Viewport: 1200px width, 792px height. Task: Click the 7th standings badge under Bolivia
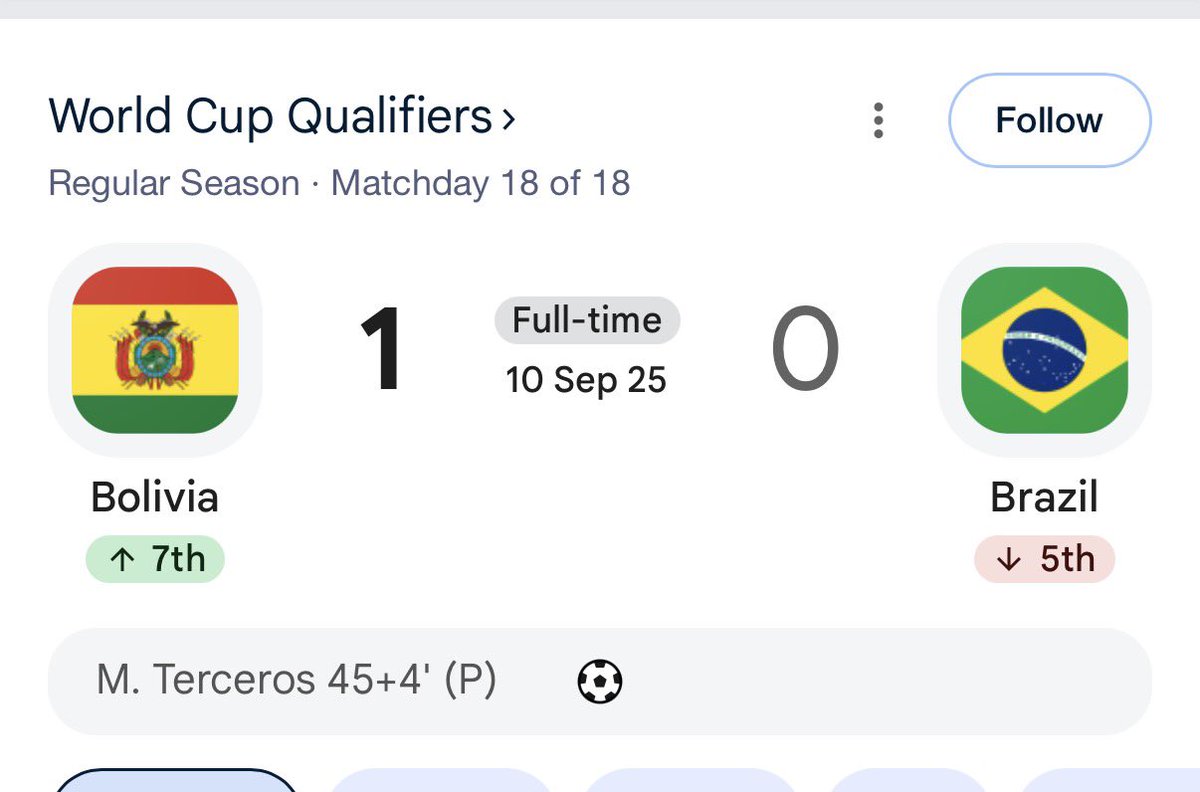[155, 560]
